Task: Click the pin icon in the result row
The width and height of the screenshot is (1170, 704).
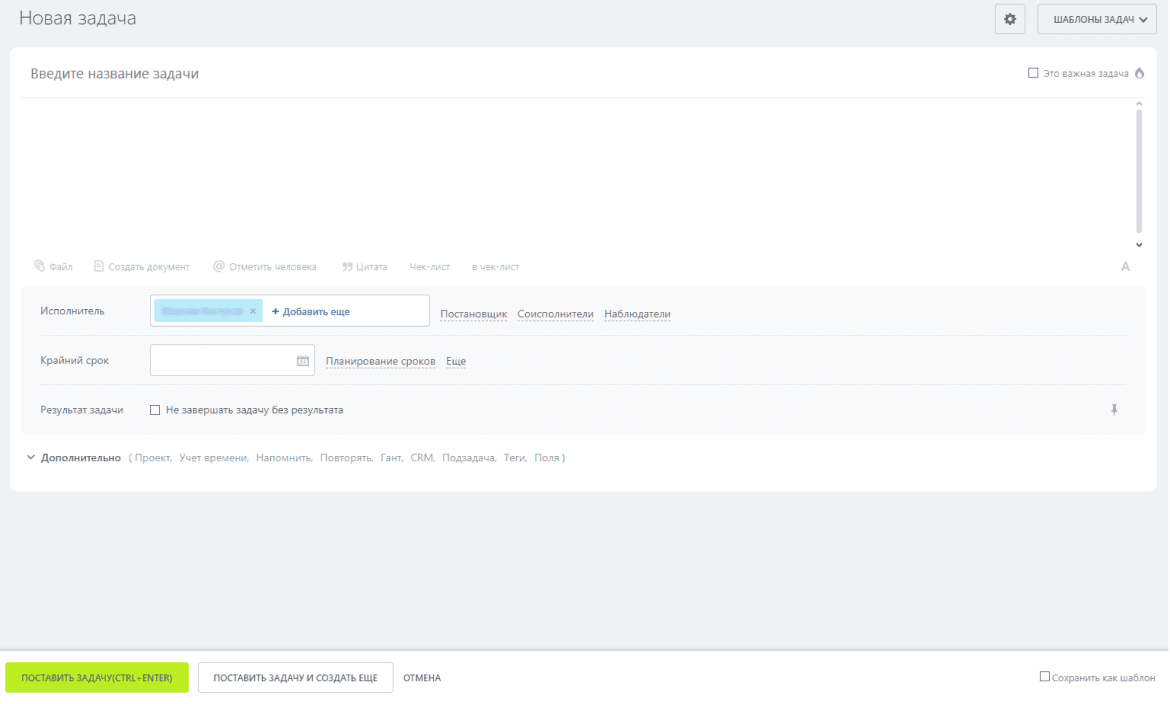Action: [1114, 410]
